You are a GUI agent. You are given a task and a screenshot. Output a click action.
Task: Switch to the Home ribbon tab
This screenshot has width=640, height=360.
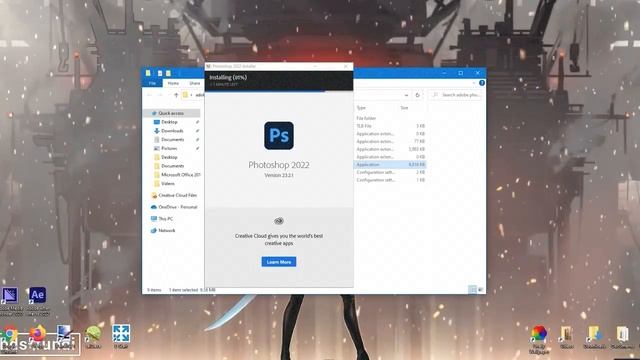point(173,83)
